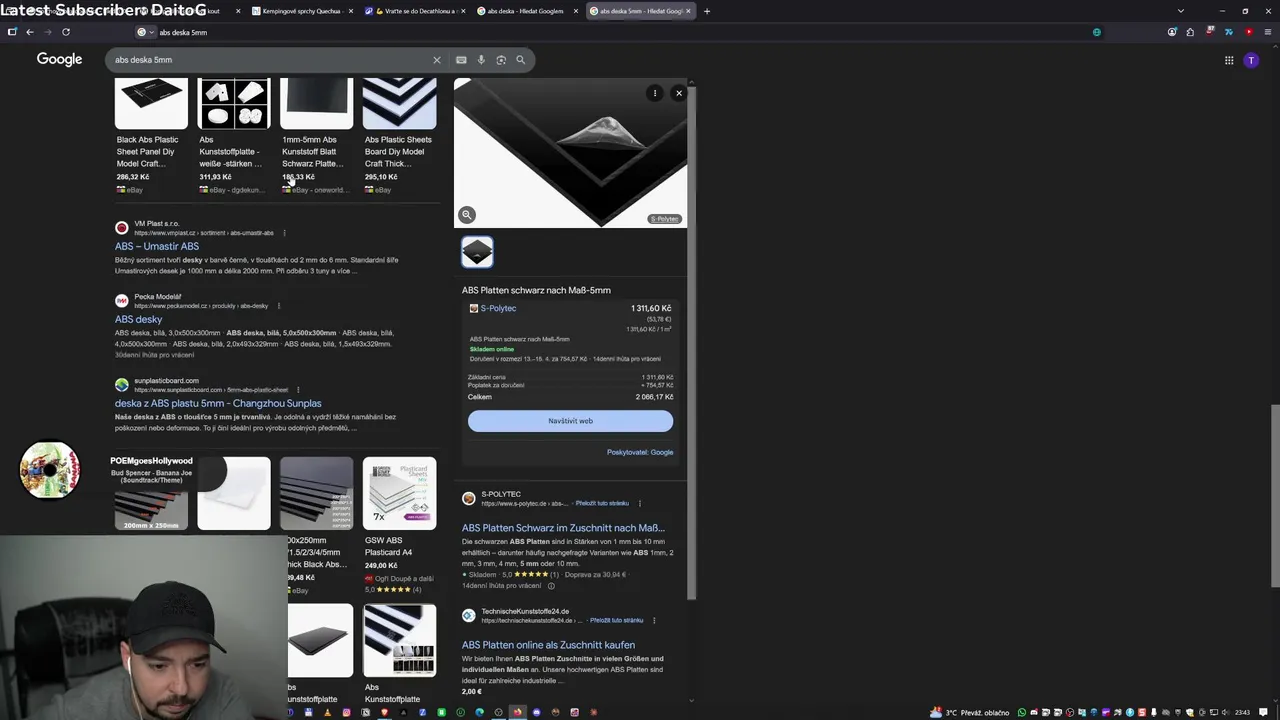Open options for the VM Plast result
The image size is (1280, 720).
pyautogui.click(x=284, y=233)
